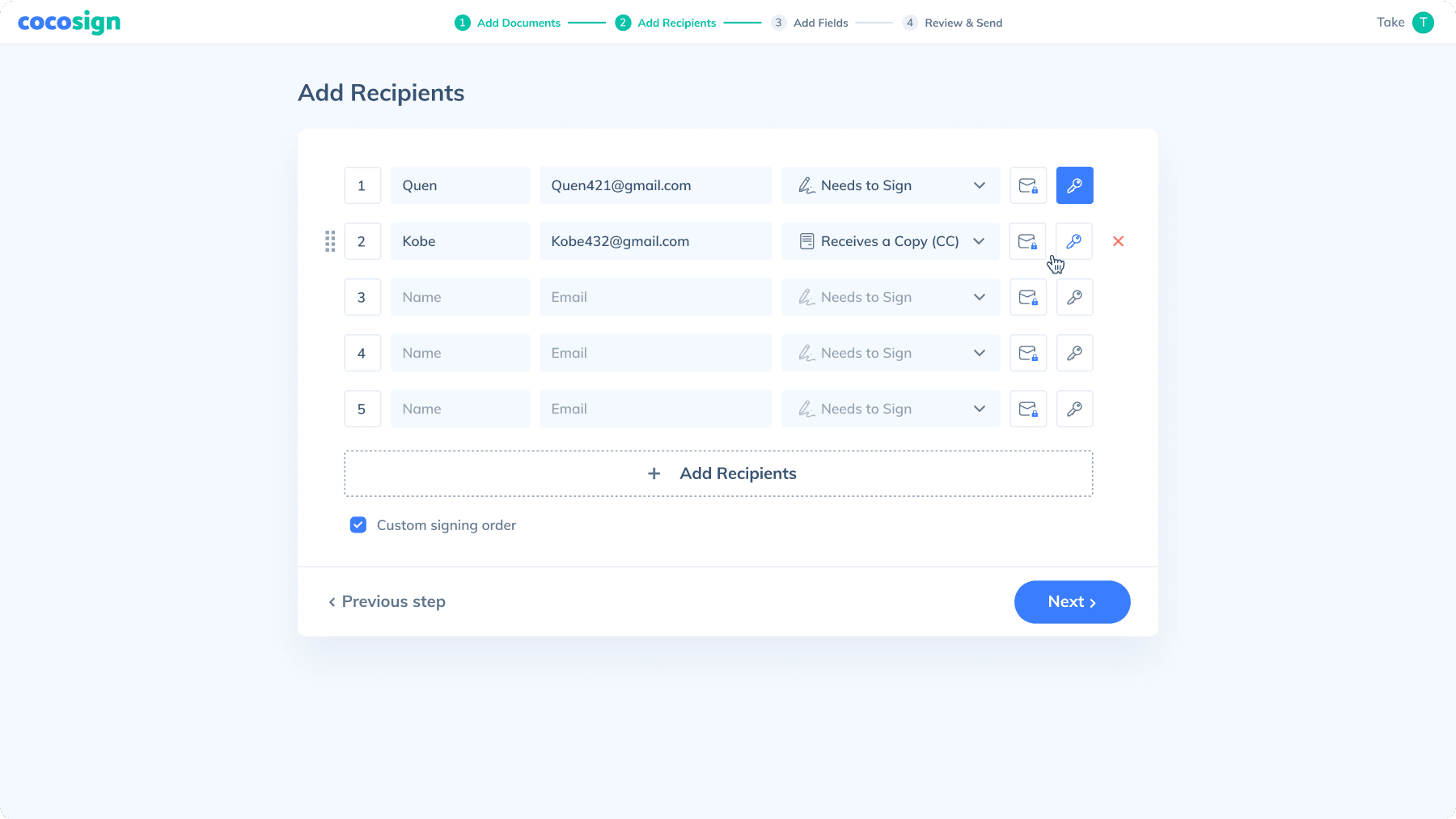Click the key icon in row 4
1456x819 pixels.
point(1074,353)
